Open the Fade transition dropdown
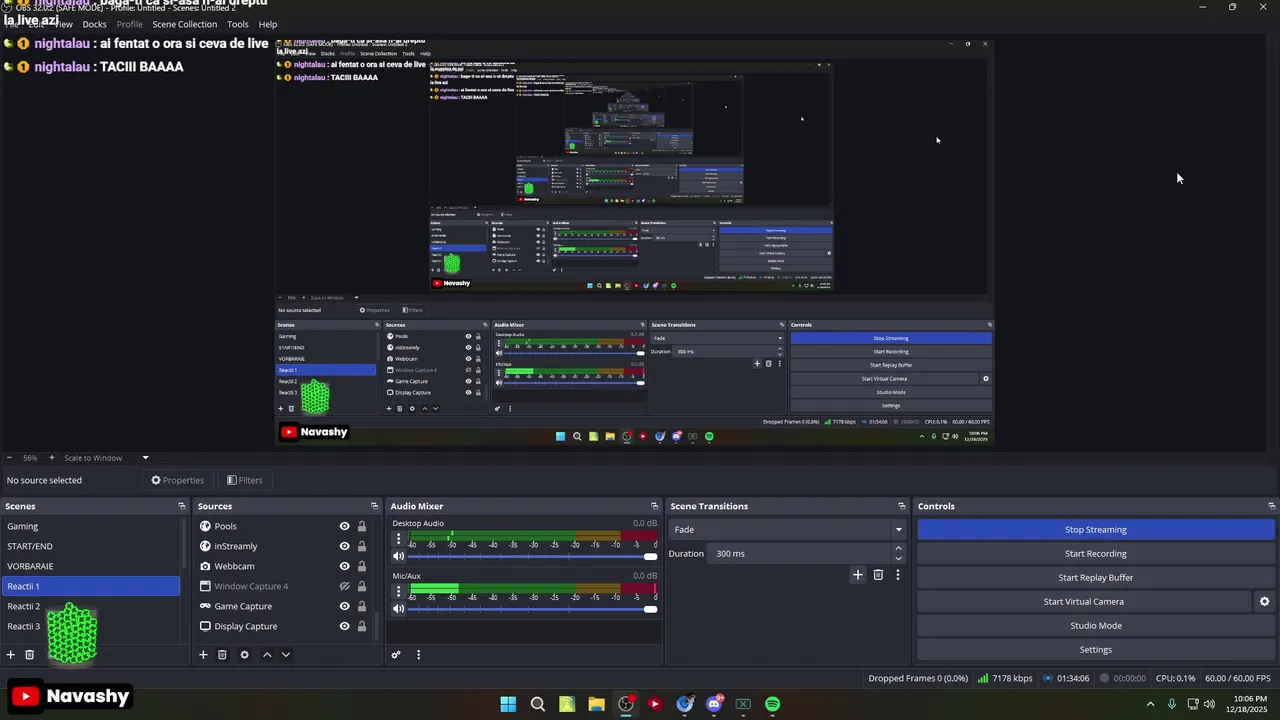Screen dimensions: 1280x720 (788, 530)
